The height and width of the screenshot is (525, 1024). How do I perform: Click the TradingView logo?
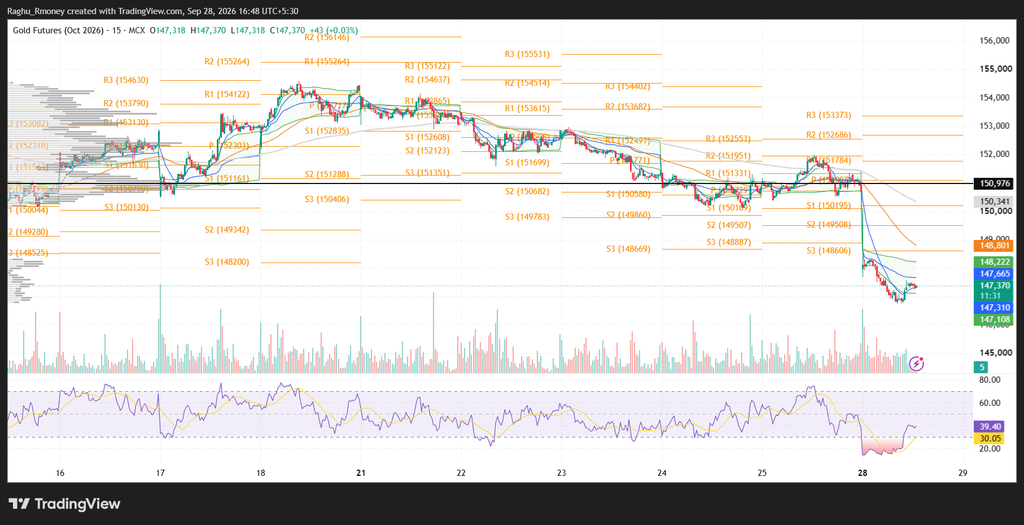pos(65,504)
